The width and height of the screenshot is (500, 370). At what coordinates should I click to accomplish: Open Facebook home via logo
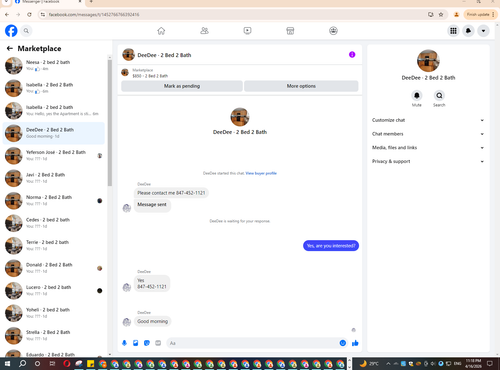(x=11, y=31)
